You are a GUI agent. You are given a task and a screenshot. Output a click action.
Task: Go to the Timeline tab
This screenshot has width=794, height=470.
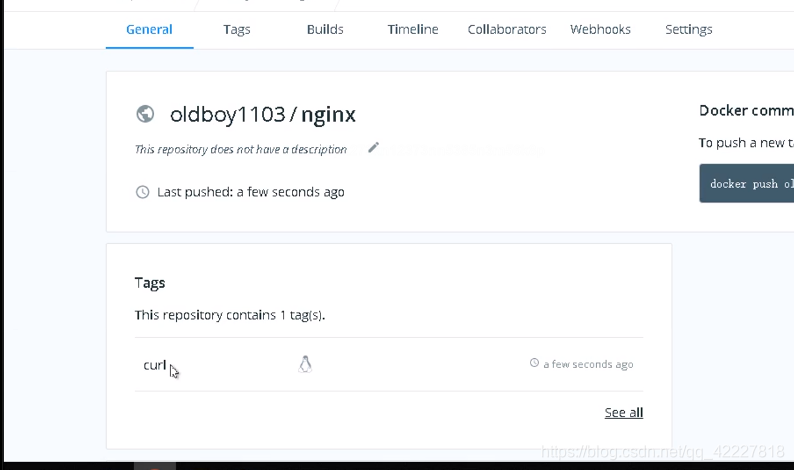click(413, 29)
